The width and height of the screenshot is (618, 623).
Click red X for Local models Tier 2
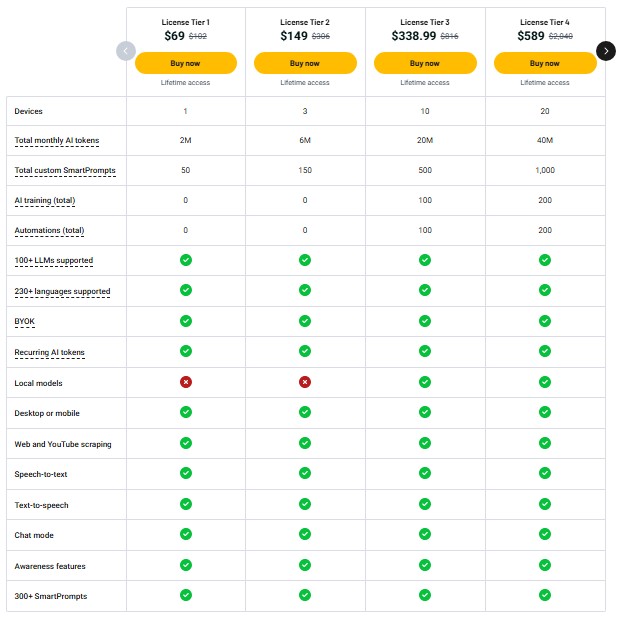(x=305, y=382)
